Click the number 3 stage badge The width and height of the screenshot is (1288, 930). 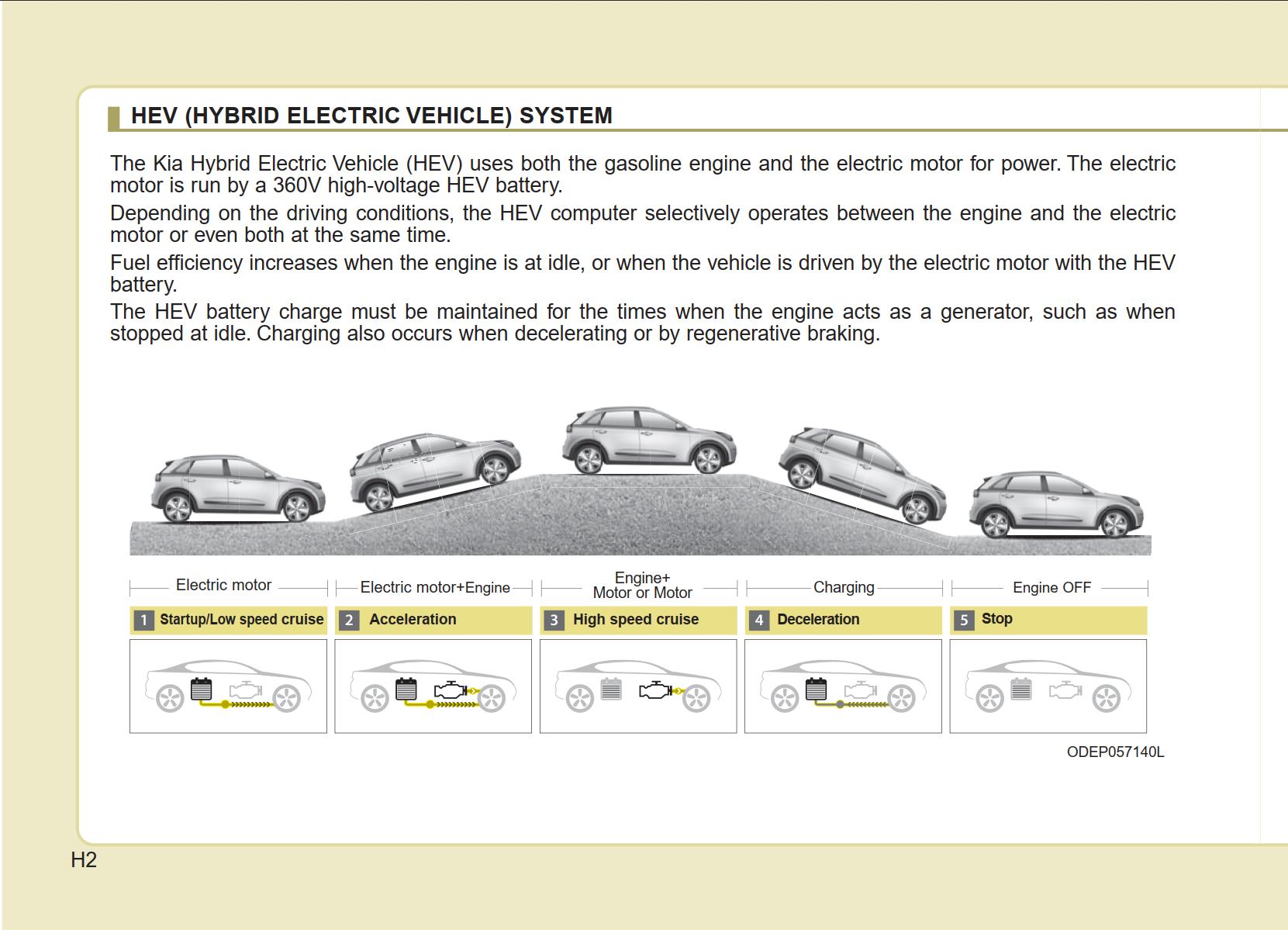(554, 620)
